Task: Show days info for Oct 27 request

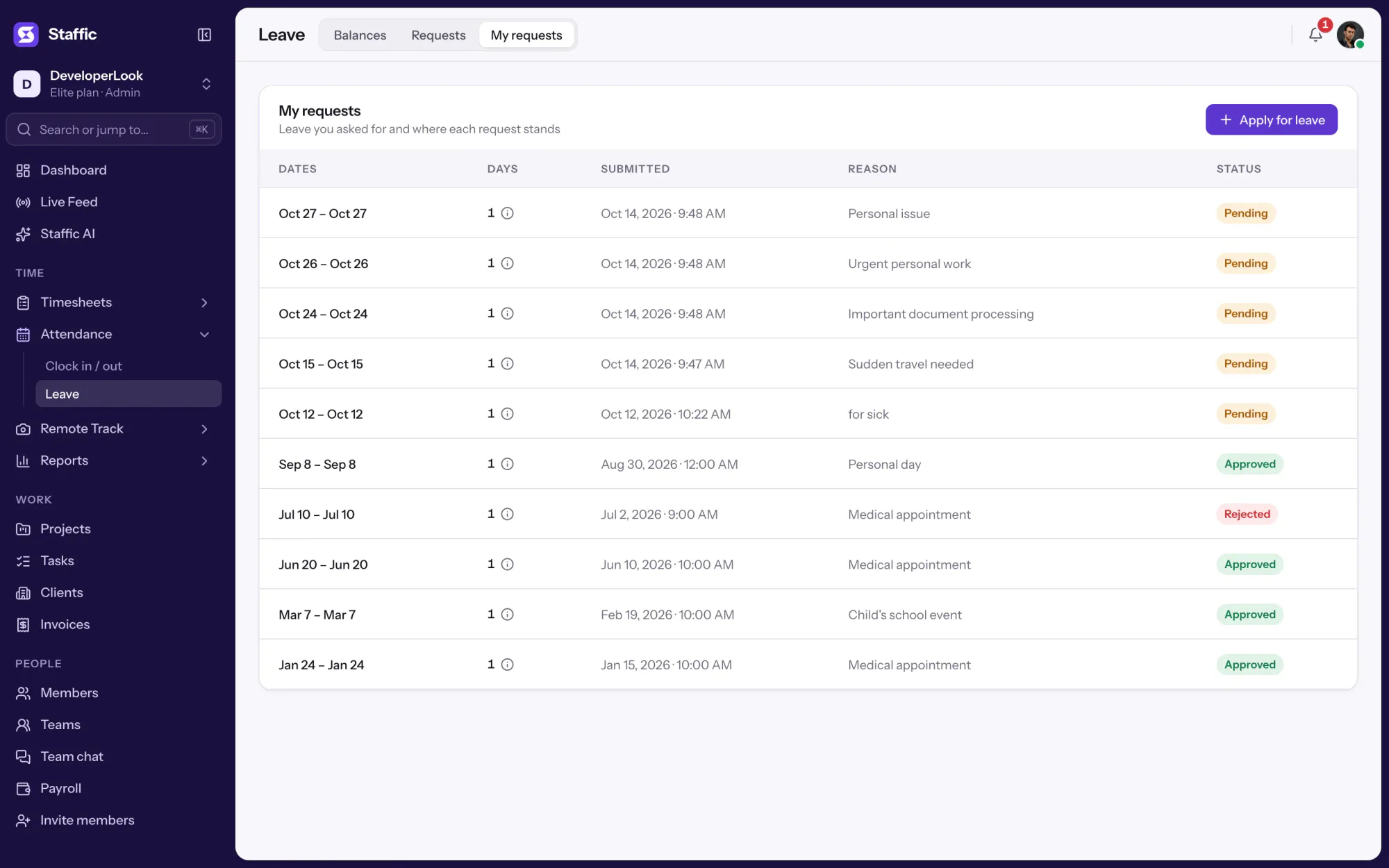Action: tap(508, 213)
